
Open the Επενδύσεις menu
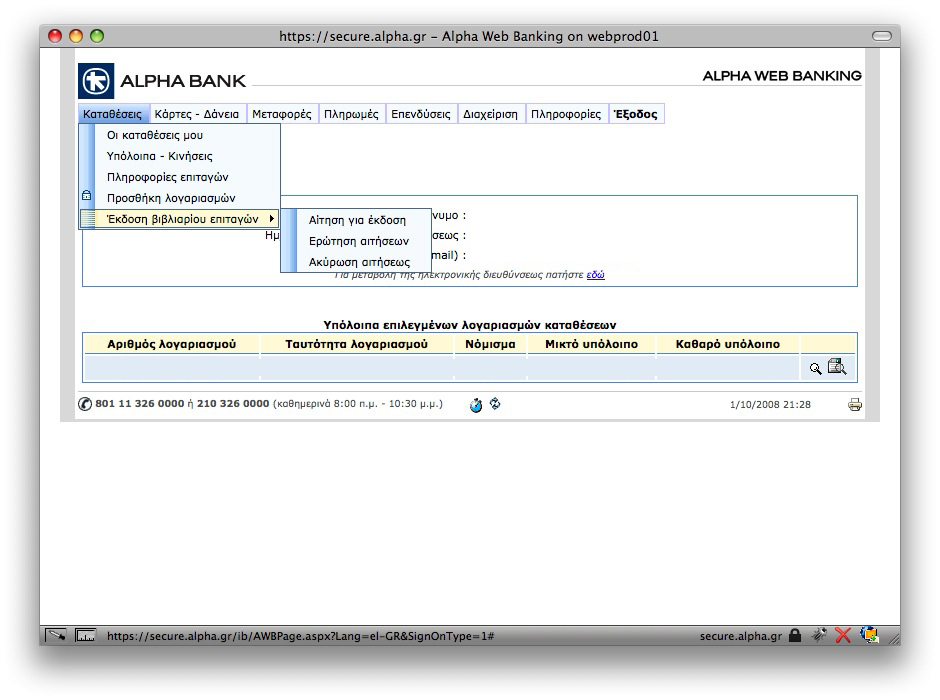pyautogui.click(x=421, y=114)
